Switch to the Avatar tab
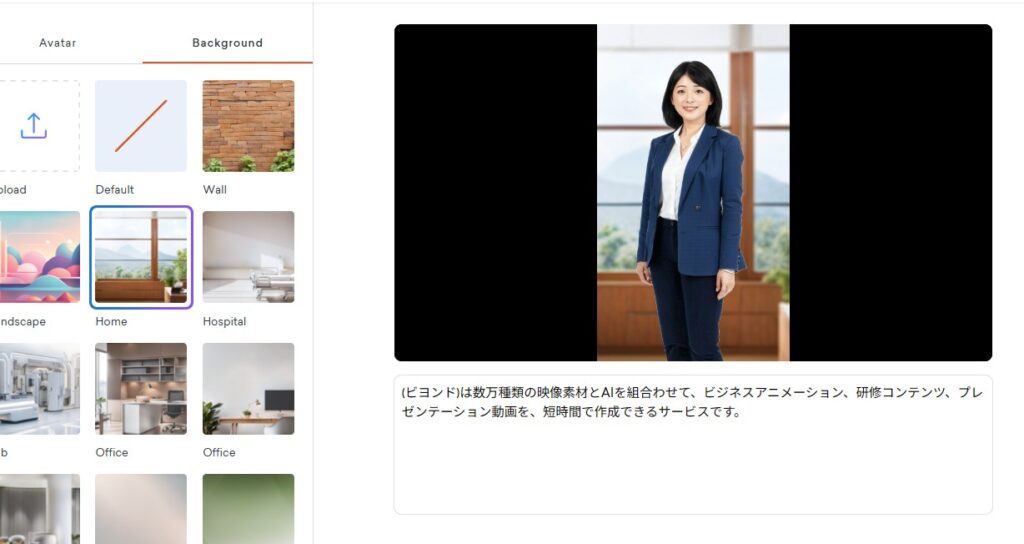This screenshot has width=1024, height=544. tap(57, 43)
